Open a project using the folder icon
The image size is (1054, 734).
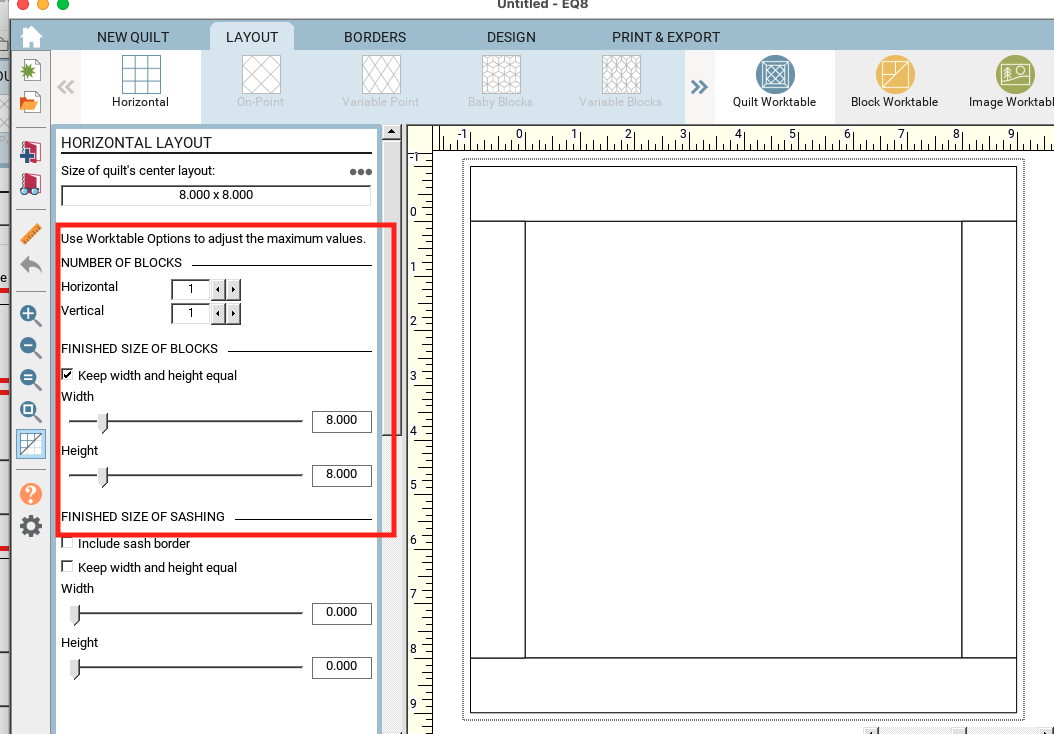(30, 102)
